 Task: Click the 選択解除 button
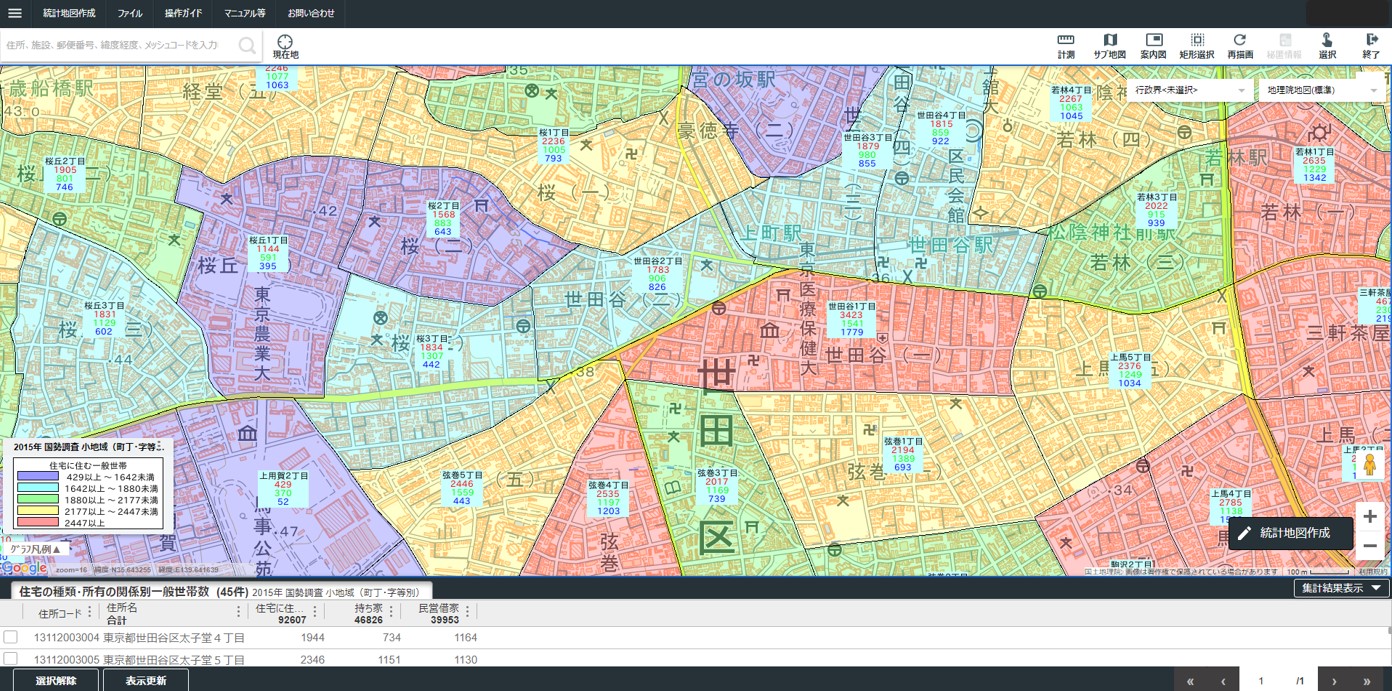pyautogui.click(x=56, y=681)
